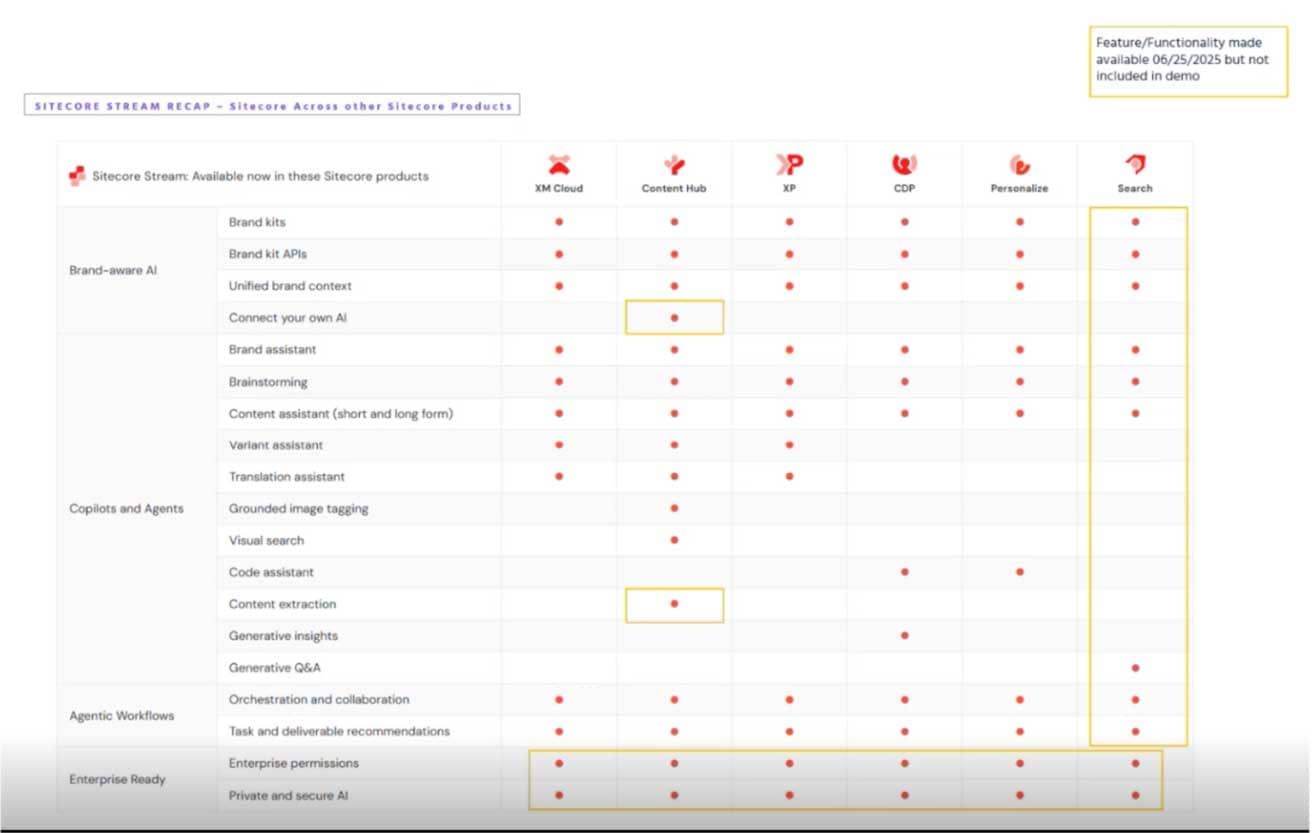
Task: Click the Personalize dot in Unified brand context row
Action: click(x=1020, y=286)
